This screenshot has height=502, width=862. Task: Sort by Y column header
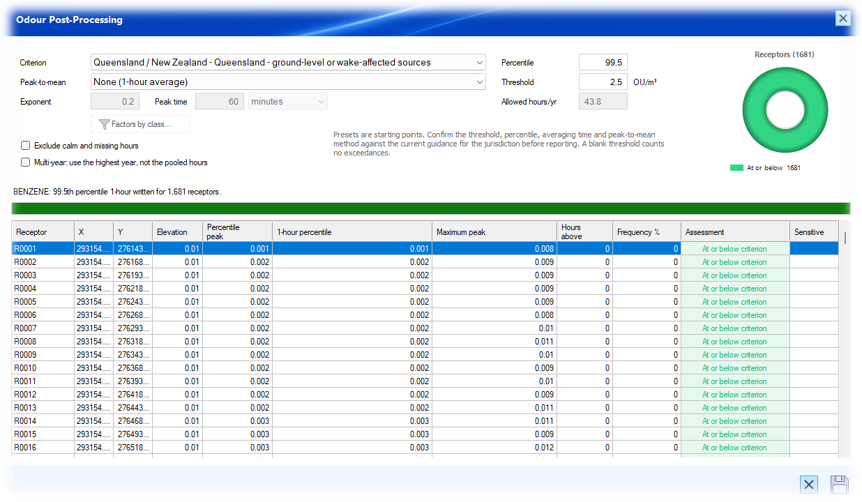[x=133, y=231]
